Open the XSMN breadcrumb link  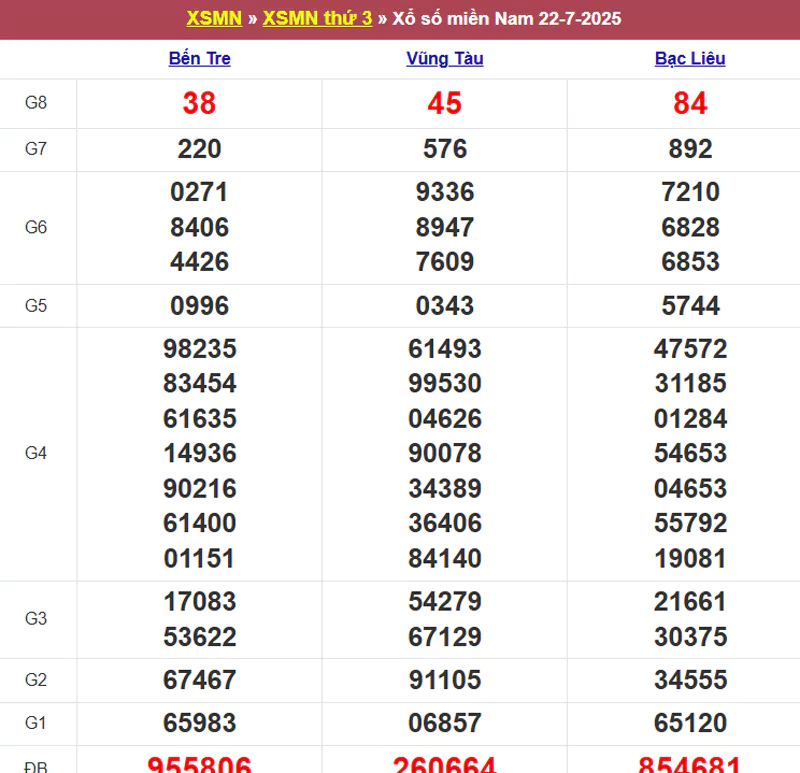(x=214, y=18)
